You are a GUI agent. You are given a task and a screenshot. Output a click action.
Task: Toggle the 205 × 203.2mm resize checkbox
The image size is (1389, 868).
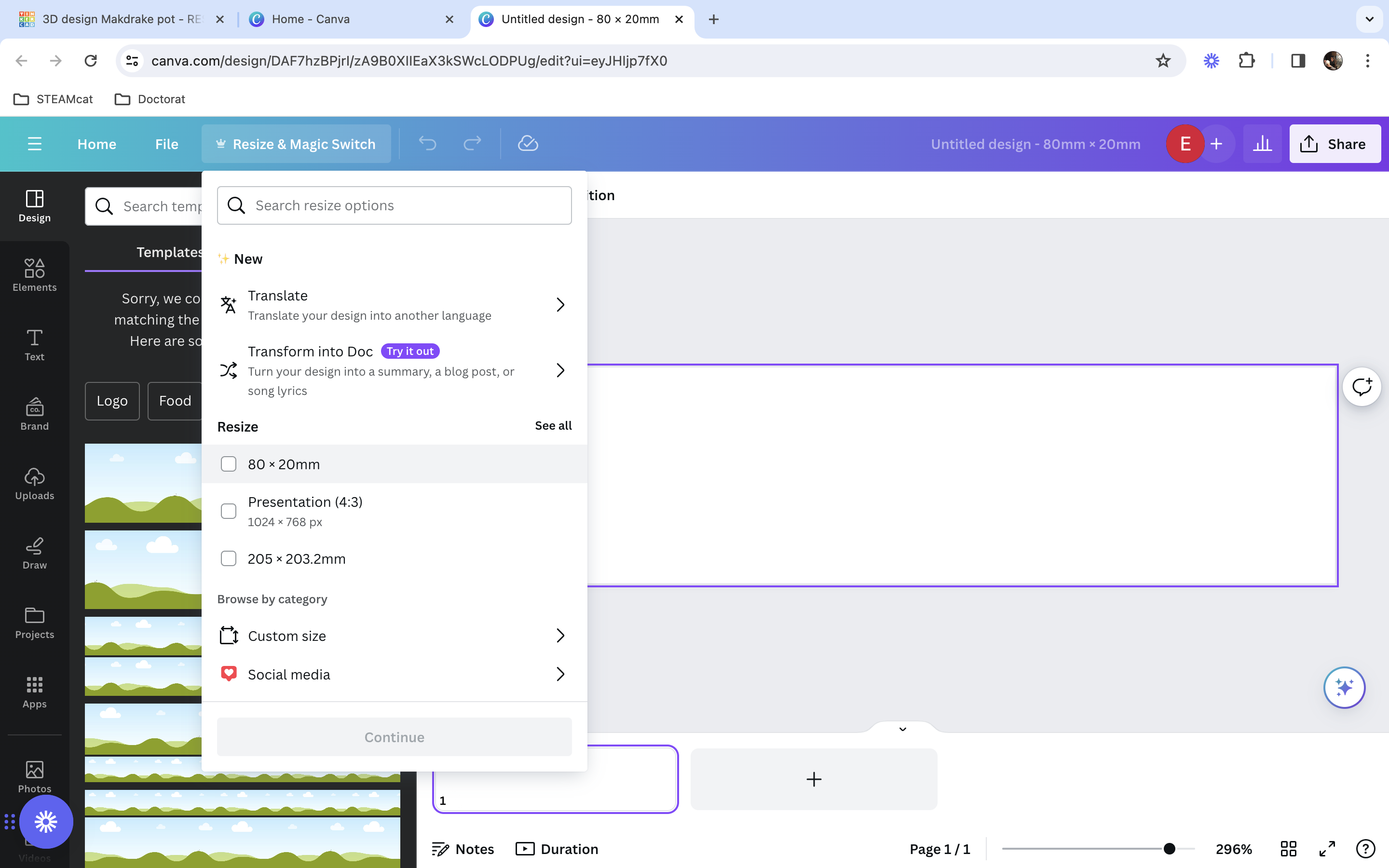tap(229, 559)
